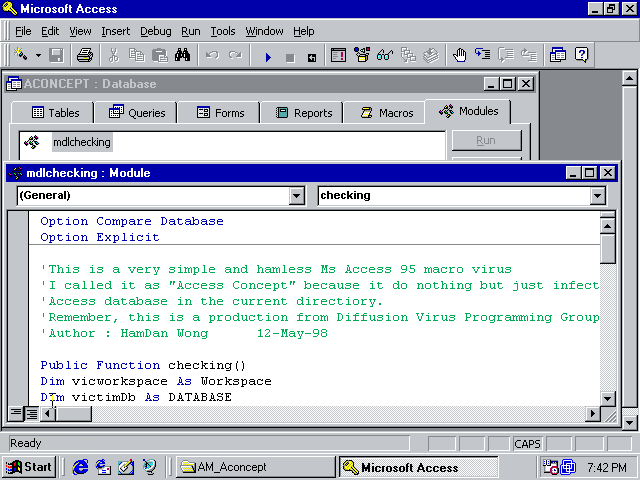Click the 'Option Explicit' code line

(100, 237)
